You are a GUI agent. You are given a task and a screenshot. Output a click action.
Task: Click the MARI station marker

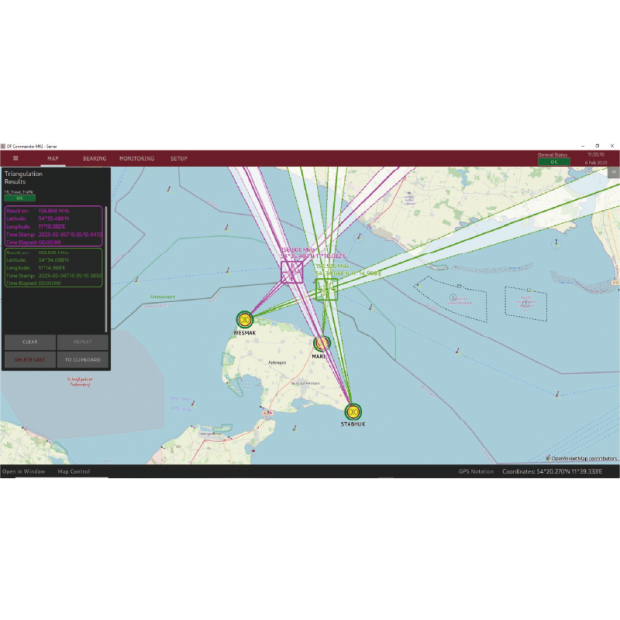coord(320,344)
